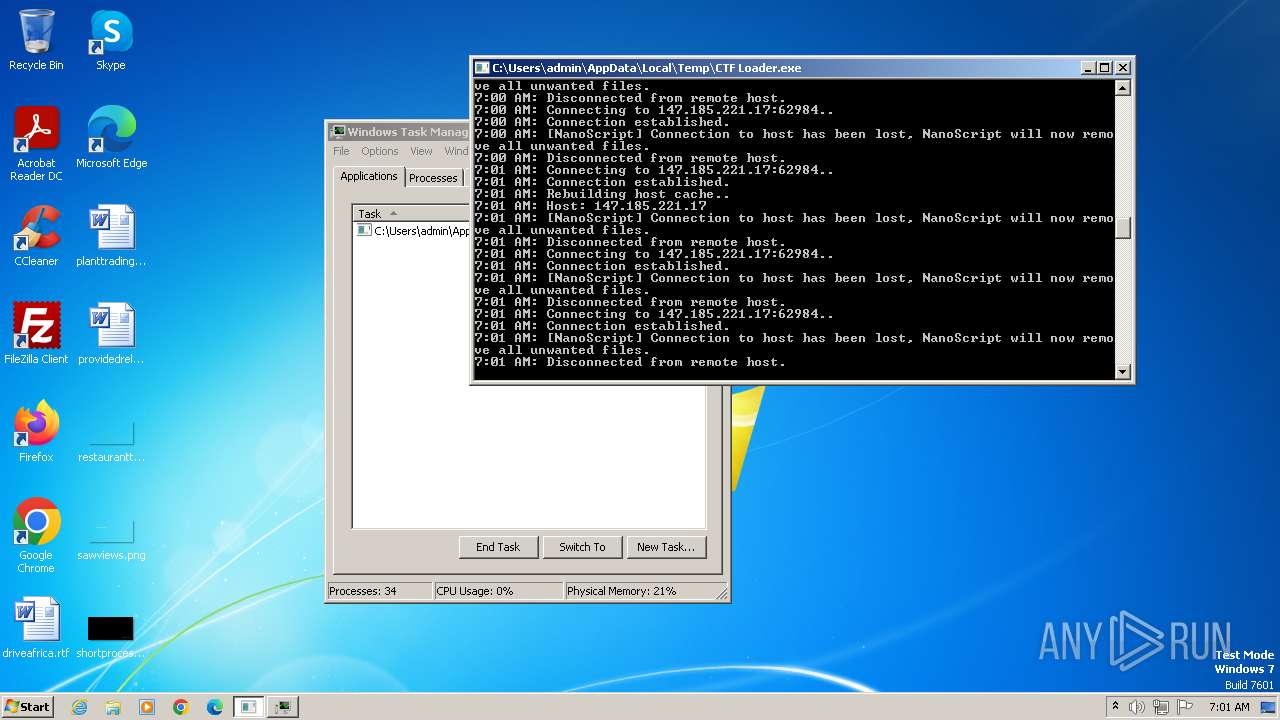The width and height of the screenshot is (1280, 720).
Task: Sort tasks by the Task column header
Action: (x=411, y=213)
